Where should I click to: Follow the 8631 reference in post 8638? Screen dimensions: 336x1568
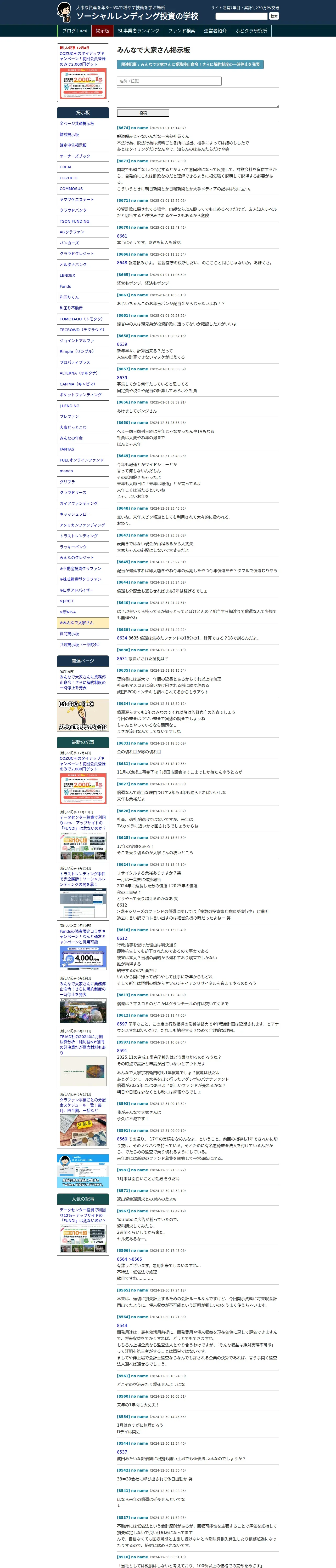(x=122, y=659)
